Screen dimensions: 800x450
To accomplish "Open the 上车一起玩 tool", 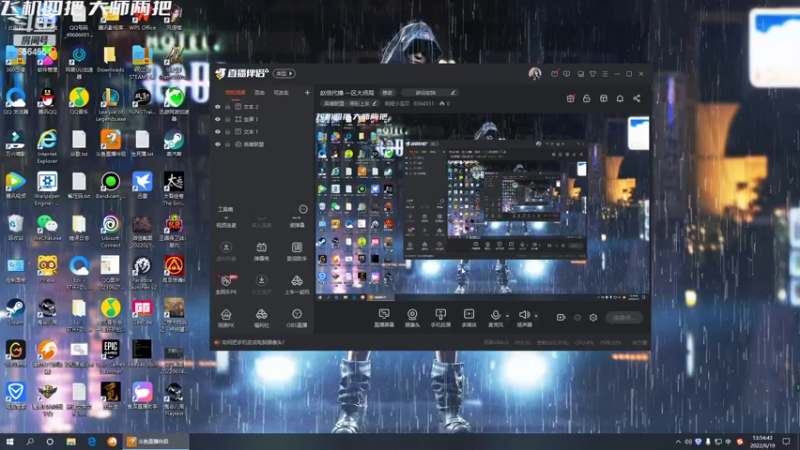I will coord(297,285).
